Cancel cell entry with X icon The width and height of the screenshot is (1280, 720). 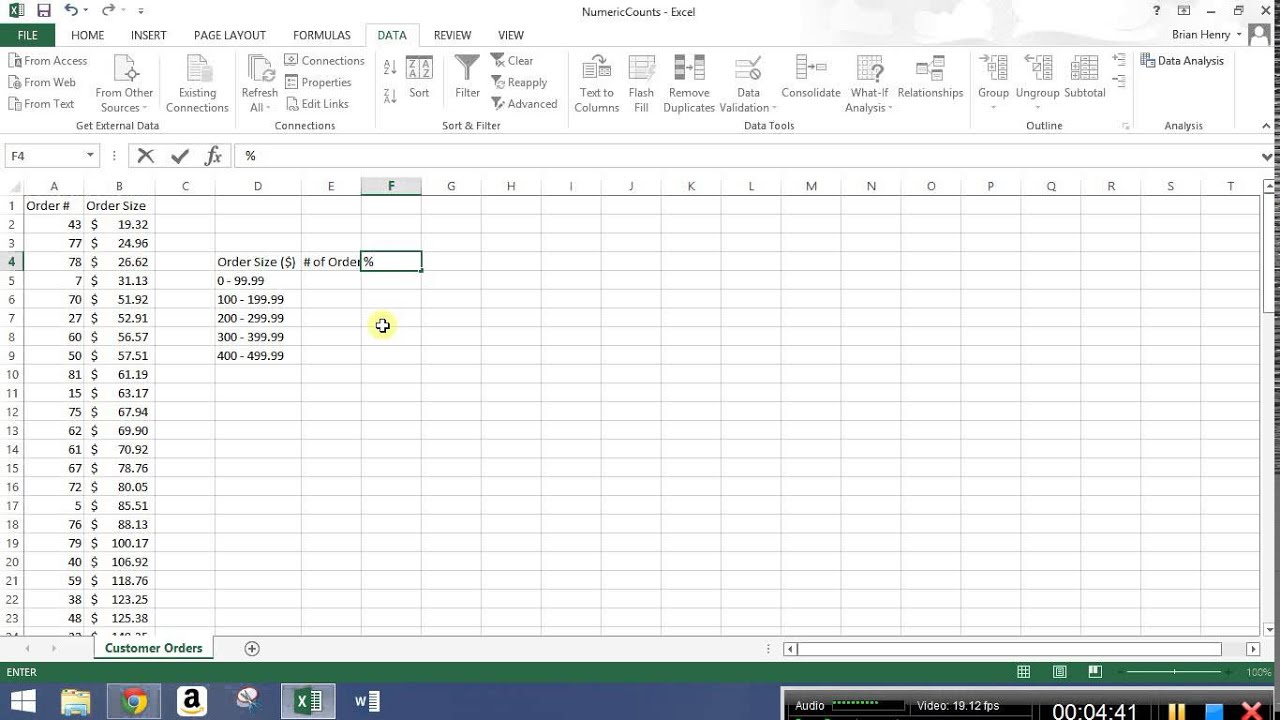pos(146,156)
